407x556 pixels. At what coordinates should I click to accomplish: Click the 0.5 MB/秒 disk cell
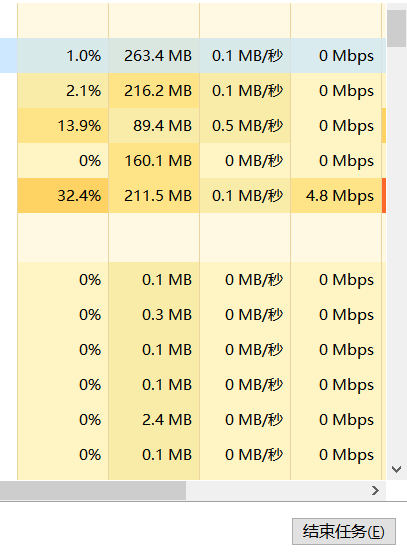(x=245, y=126)
